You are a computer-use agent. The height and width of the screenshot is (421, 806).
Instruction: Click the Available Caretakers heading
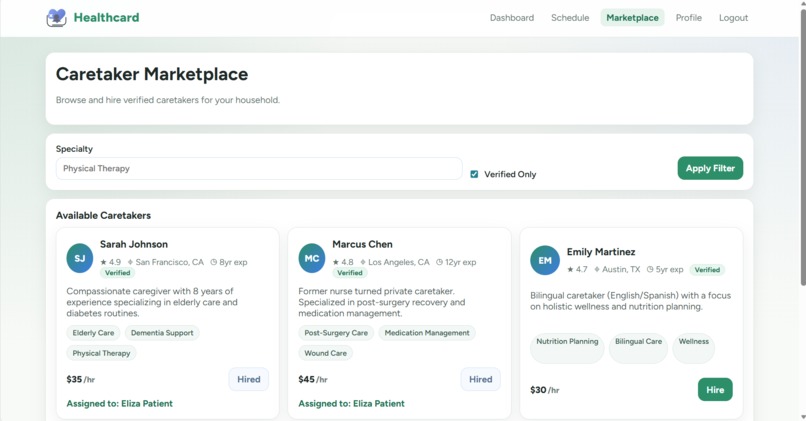(x=103, y=215)
